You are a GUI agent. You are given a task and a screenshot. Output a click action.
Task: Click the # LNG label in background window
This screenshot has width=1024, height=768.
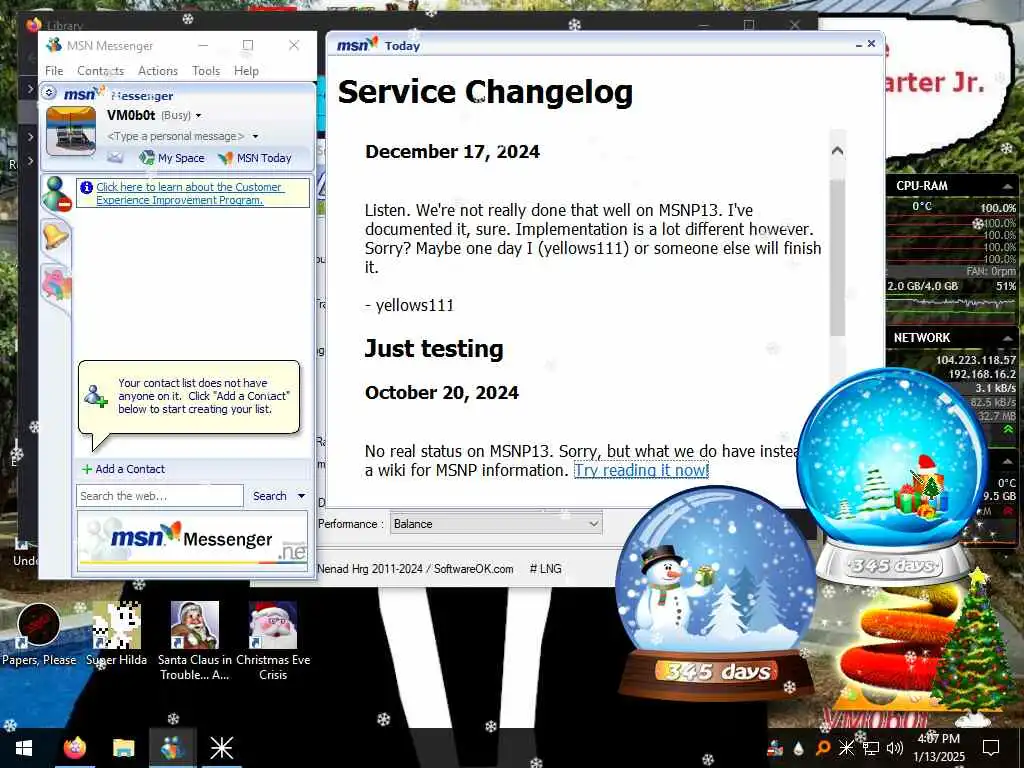[545, 569]
